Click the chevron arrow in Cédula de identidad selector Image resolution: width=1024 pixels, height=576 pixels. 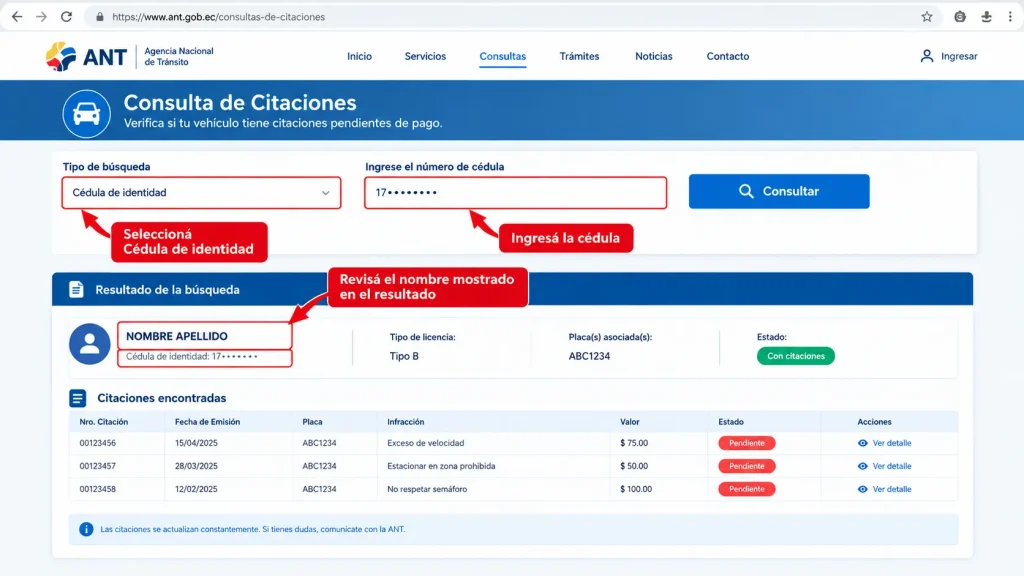point(325,193)
